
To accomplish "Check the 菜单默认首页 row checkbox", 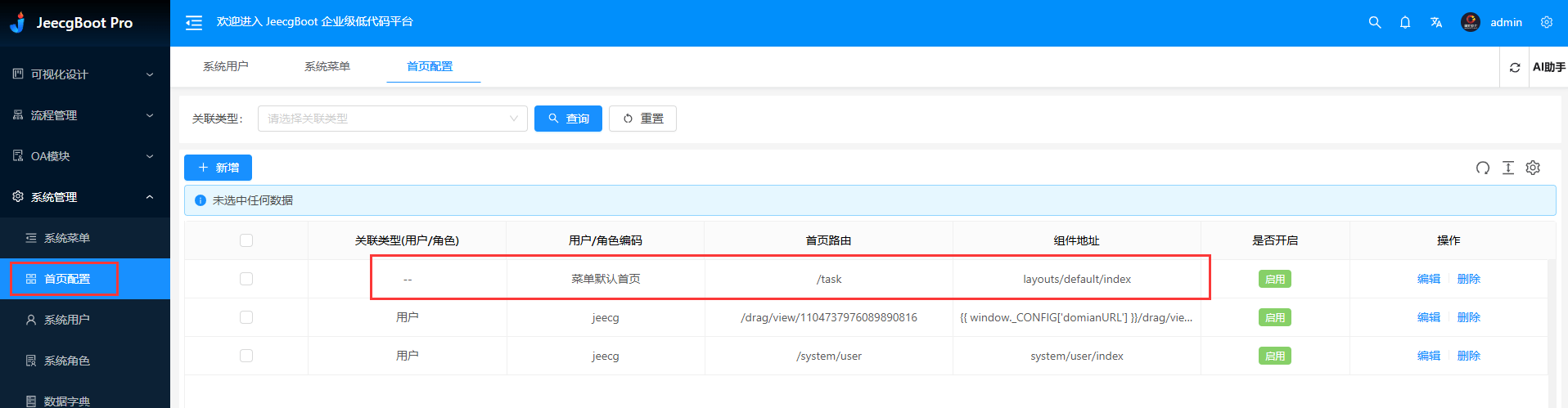I will pos(246,279).
